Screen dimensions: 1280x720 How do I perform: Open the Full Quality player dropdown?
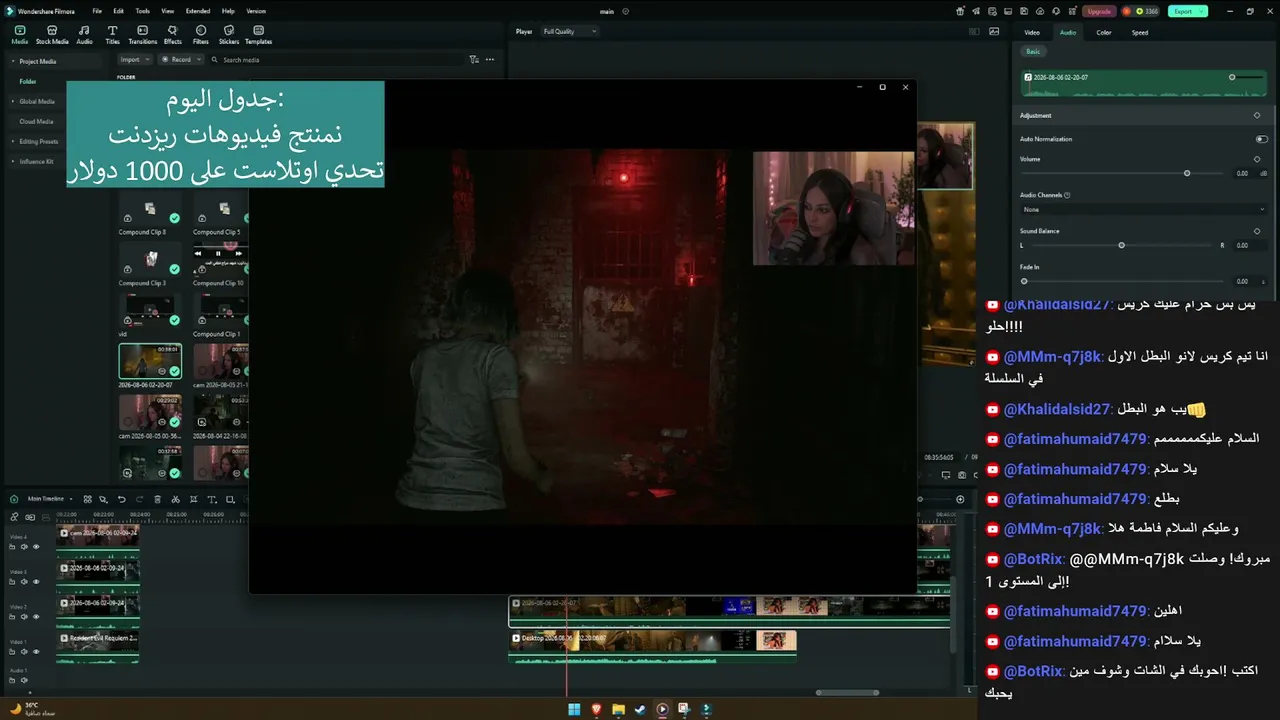pos(568,32)
